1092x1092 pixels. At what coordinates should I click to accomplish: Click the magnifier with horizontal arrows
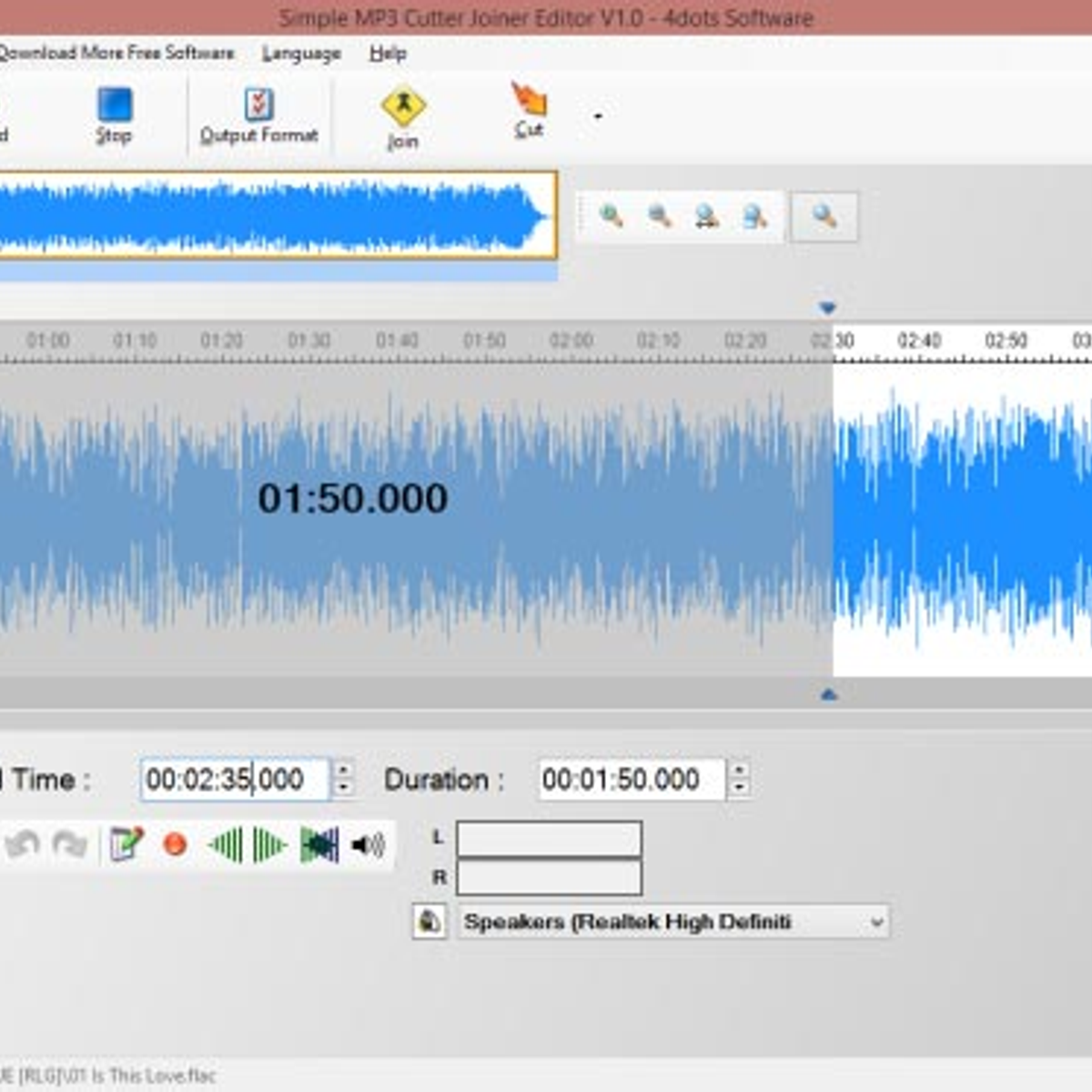pyautogui.click(x=706, y=217)
